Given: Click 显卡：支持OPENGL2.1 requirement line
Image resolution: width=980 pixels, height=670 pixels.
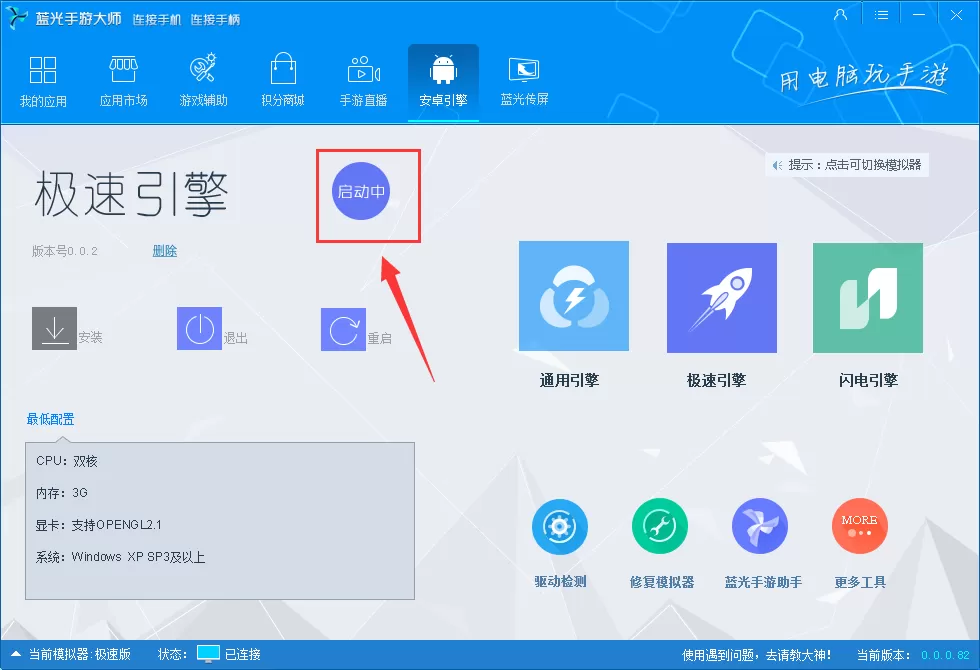Looking at the screenshot, I should pyautogui.click(x=99, y=525).
